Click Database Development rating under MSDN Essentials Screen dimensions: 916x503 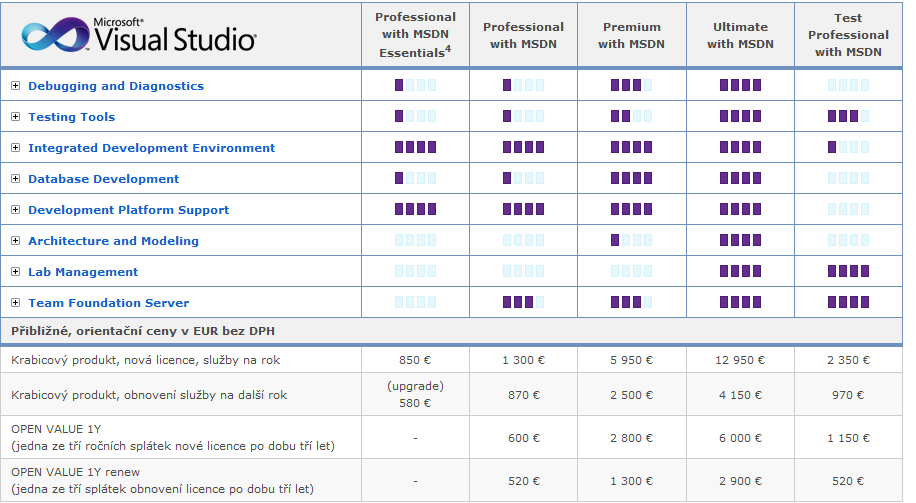415,178
